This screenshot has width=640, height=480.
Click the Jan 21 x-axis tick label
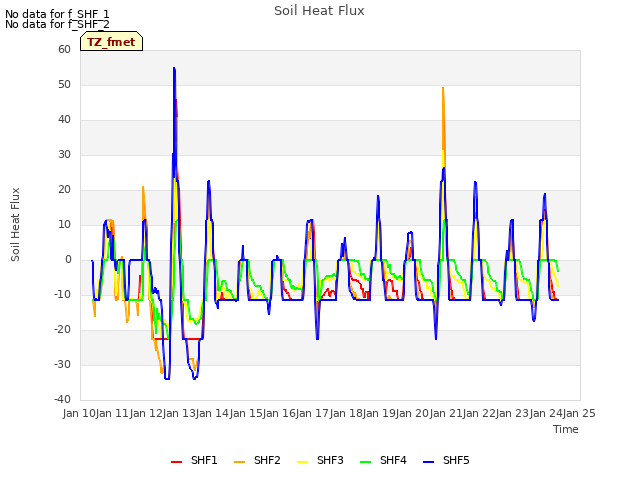point(446,413)
